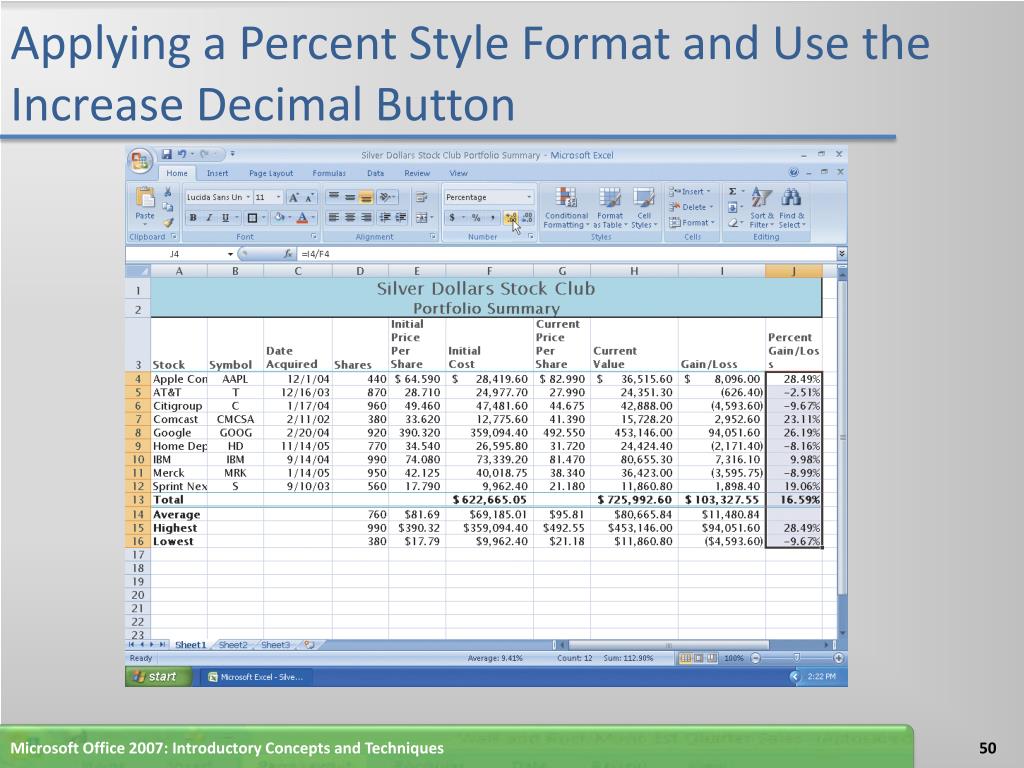This screenshot has width=1024, height=768.
Task: Click the Delete cells button
Action: tap(692, 207)
